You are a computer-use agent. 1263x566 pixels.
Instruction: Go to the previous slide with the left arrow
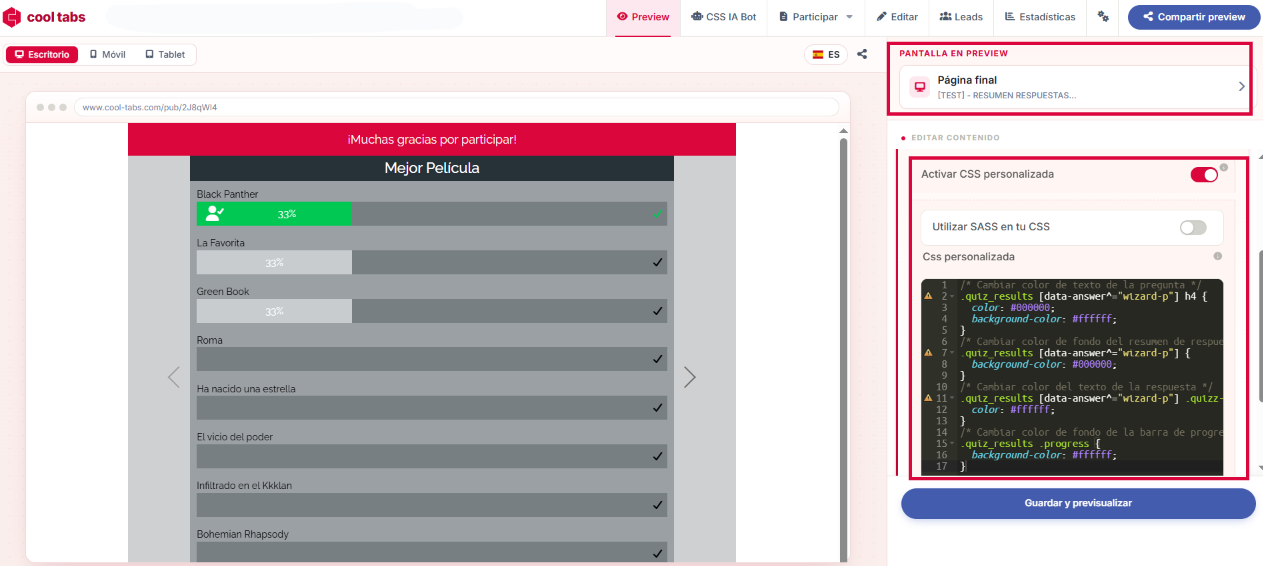point(174,377)
